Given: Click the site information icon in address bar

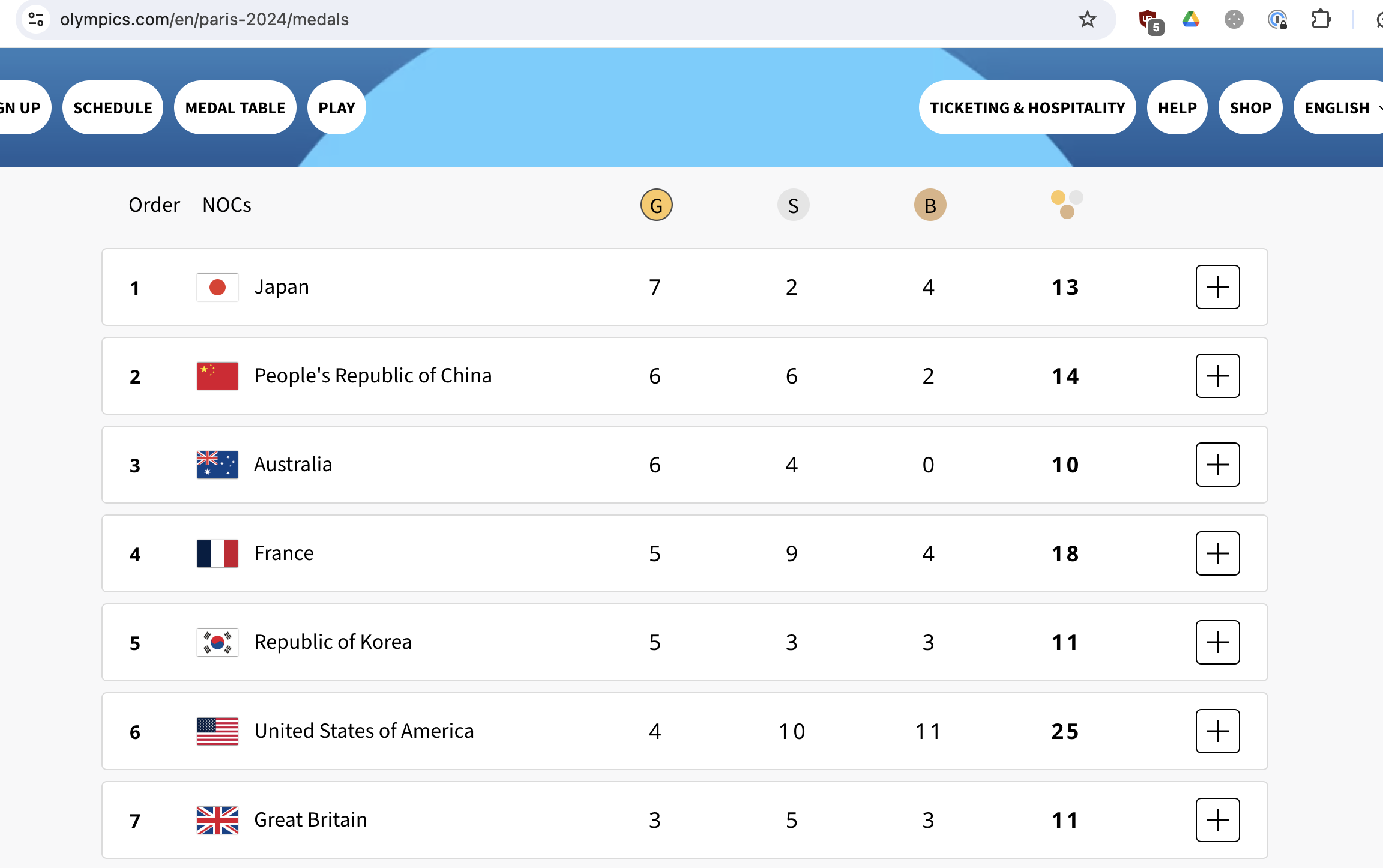Looking at the screenshot, I should [37, 20].
